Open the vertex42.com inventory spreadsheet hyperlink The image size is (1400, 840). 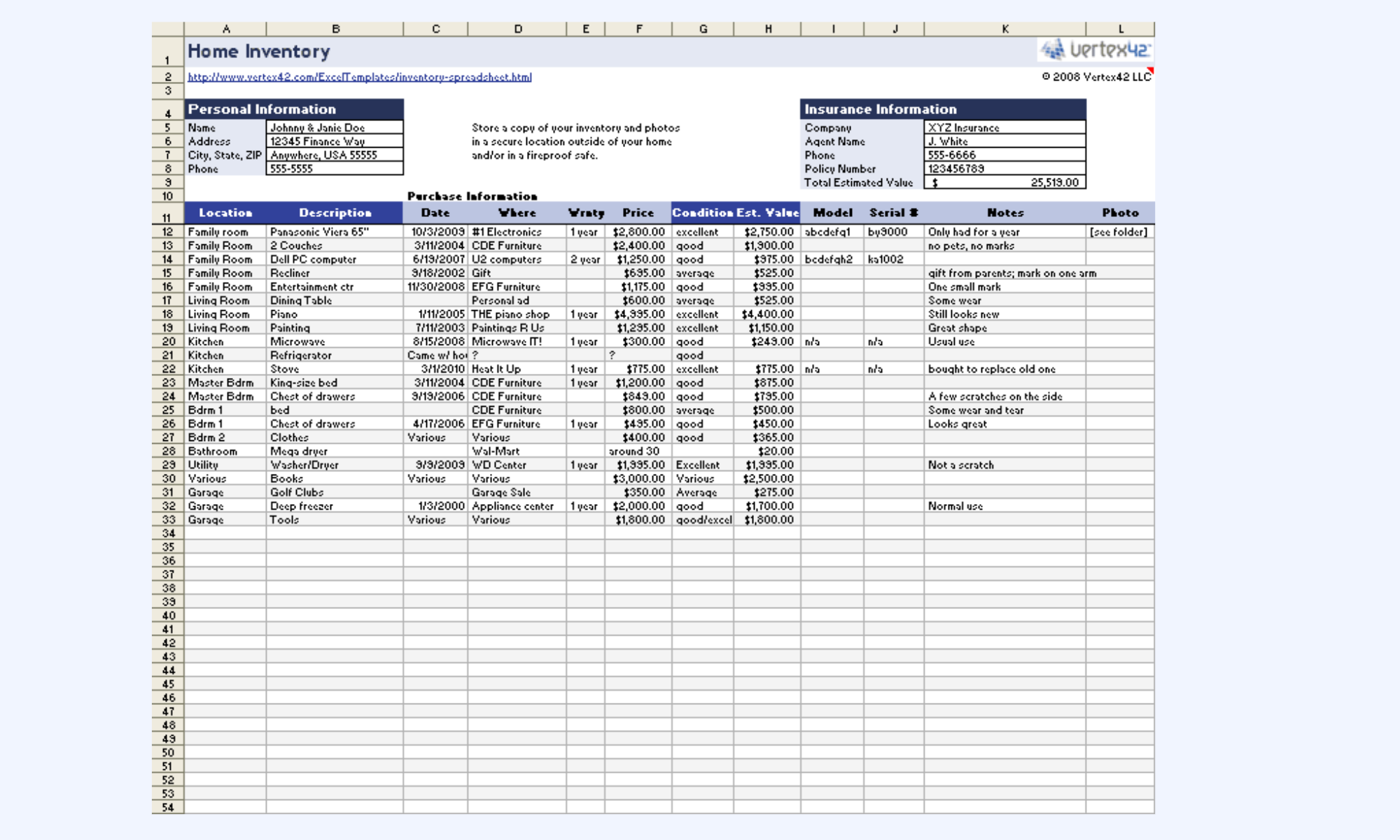pyautogui.click(x=359, y=77)
